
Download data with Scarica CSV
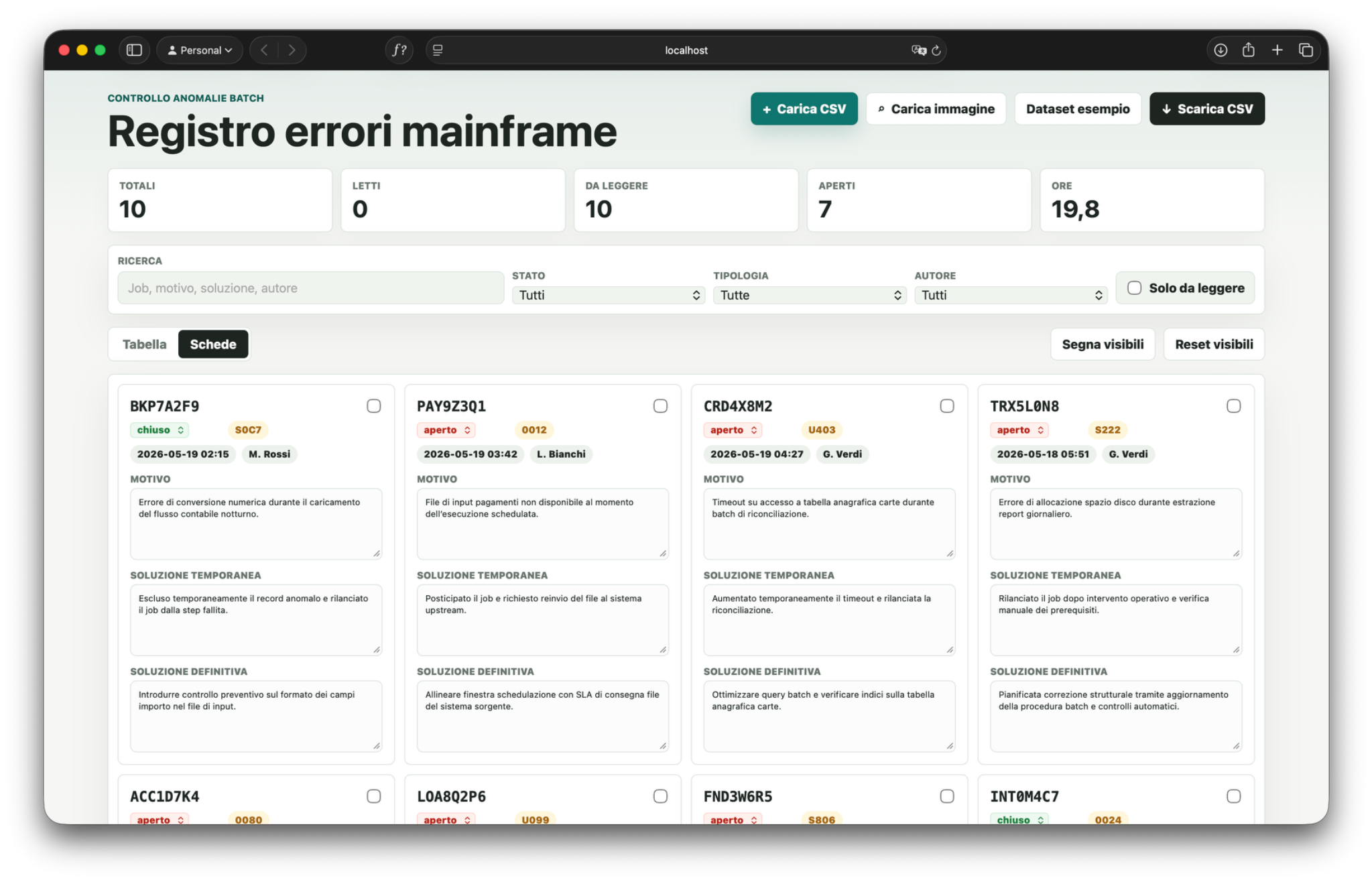[1206, 109]
